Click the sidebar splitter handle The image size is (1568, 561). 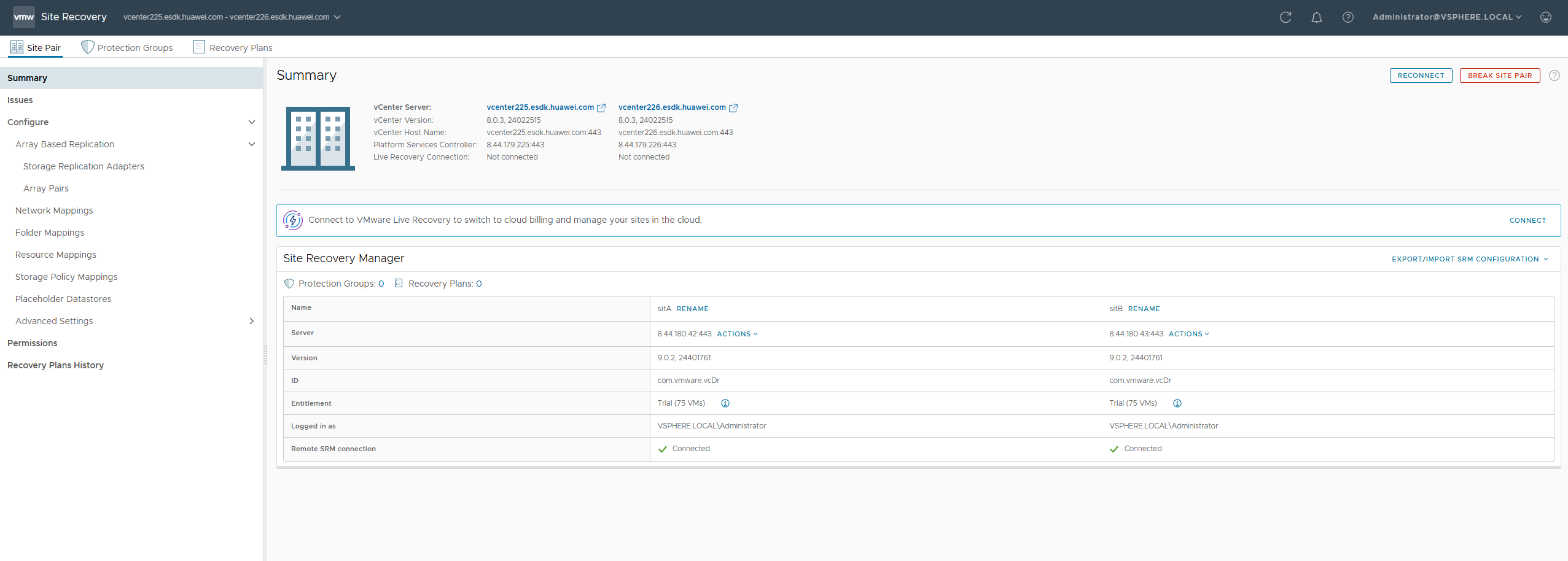point(265,355)
